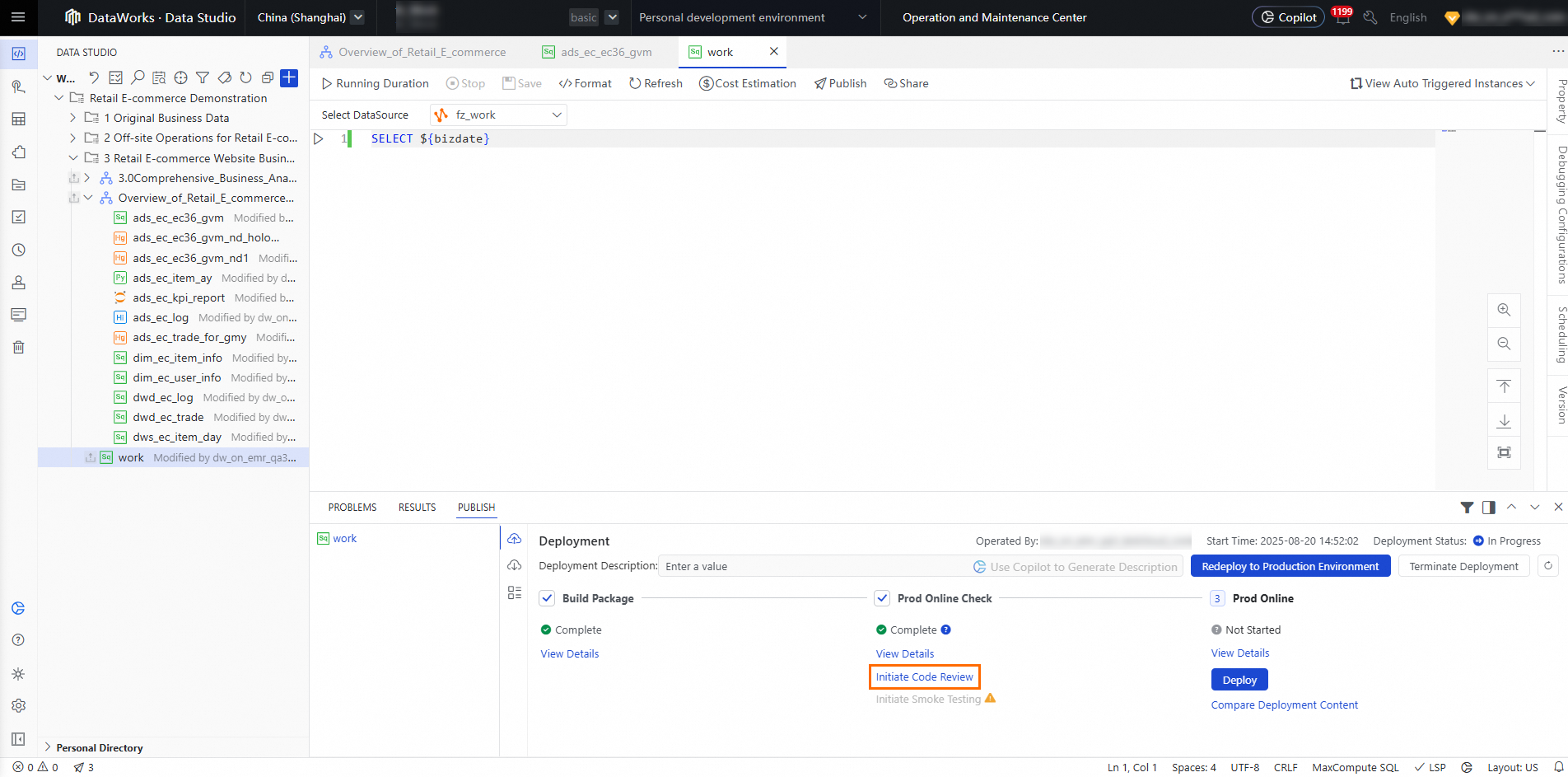Open the fz_work datasource dropdown

click(x=499, y=115)
